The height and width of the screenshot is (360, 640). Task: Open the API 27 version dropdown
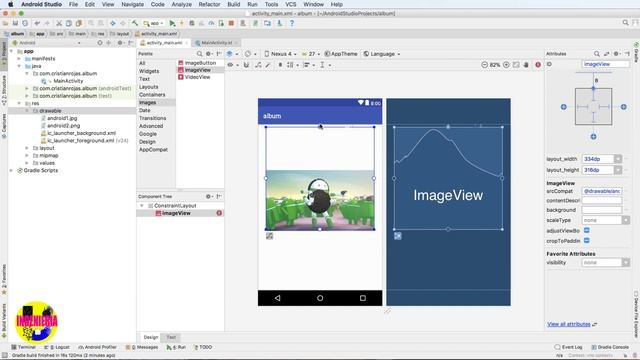tap(311, 54)
